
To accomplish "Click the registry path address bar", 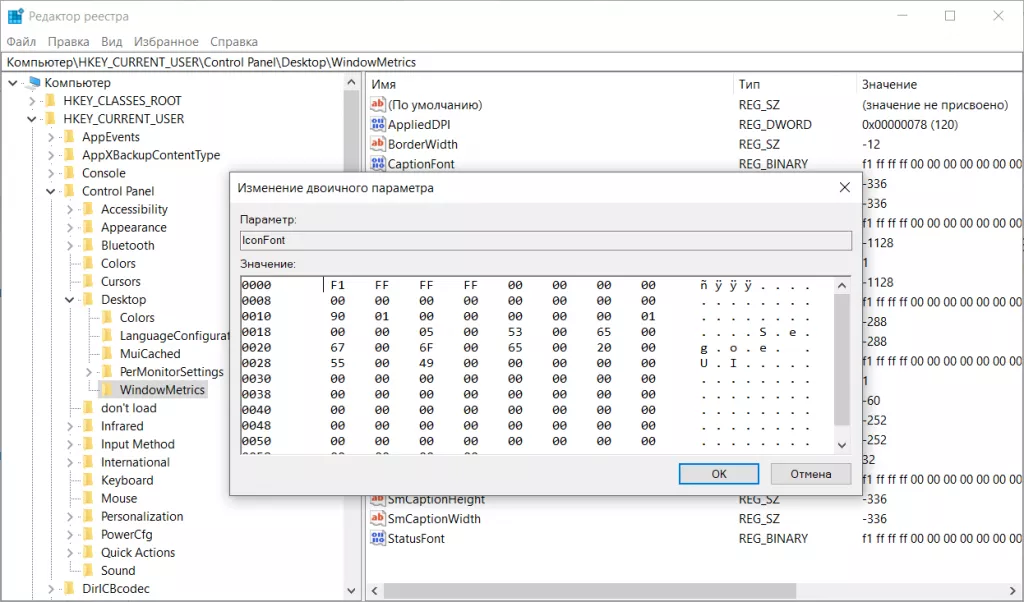I will pos(500,62).
